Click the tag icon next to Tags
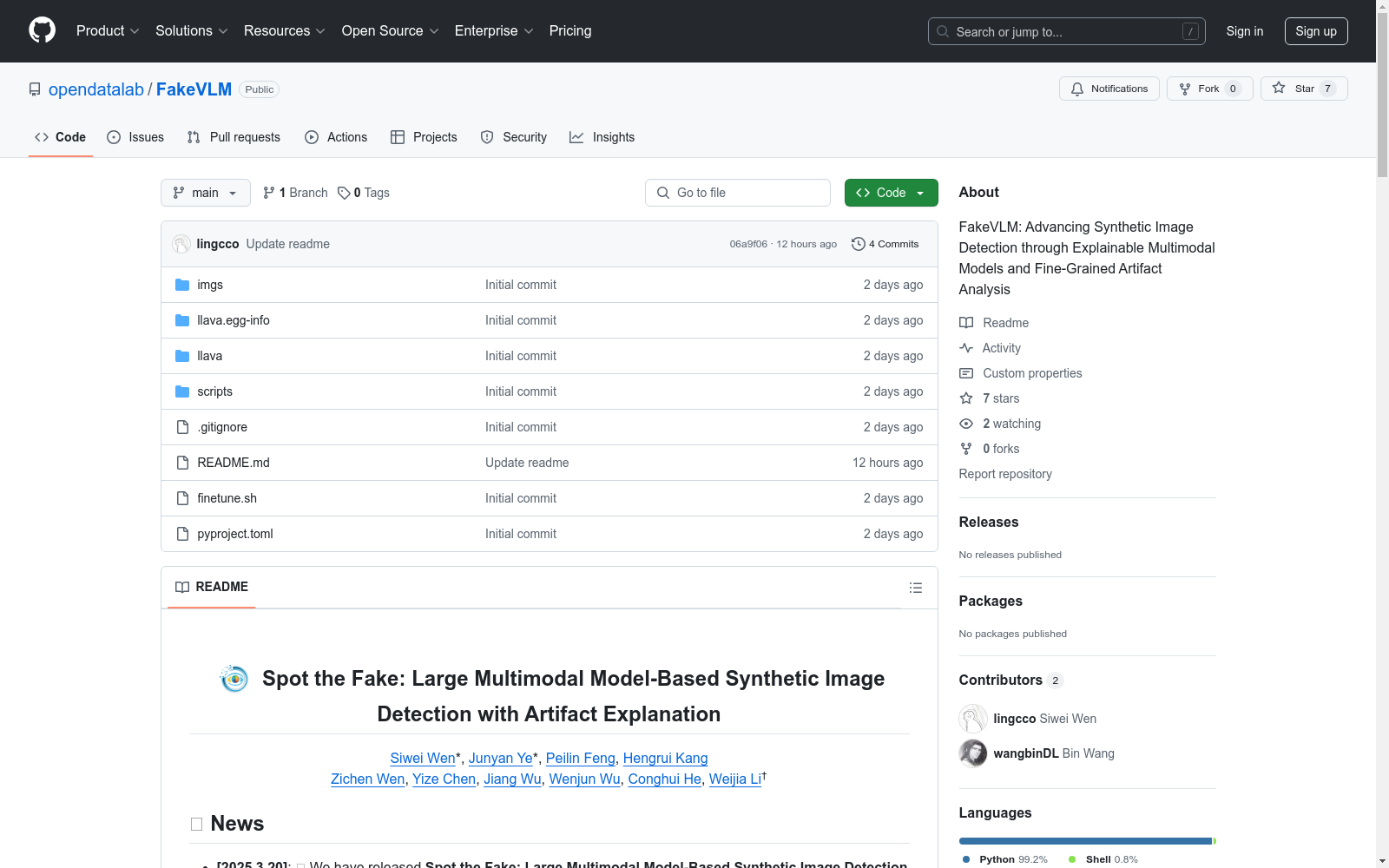The image size is (1389, 868). click(344, 193)
